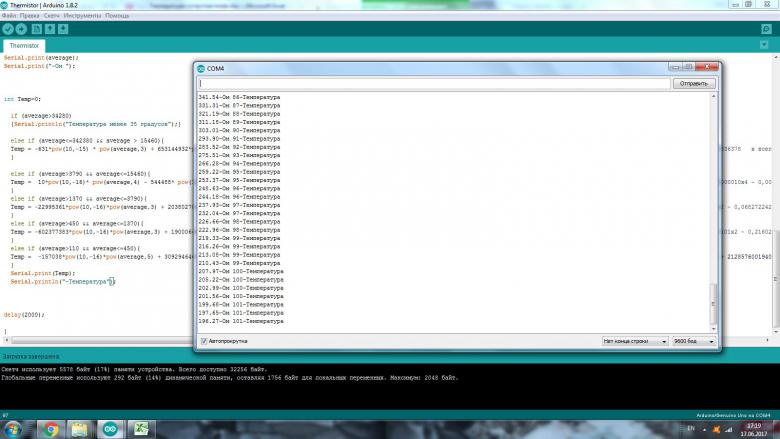This screenshot has height=439, width=780.
Task: Click the line 207.97-Ом 100-Температура
Action: (241, 271)
